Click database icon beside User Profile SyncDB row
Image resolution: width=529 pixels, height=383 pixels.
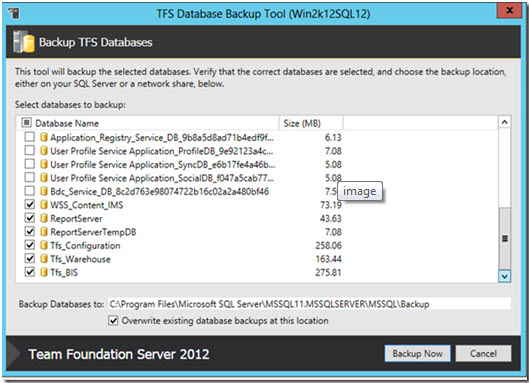[44, 164]
